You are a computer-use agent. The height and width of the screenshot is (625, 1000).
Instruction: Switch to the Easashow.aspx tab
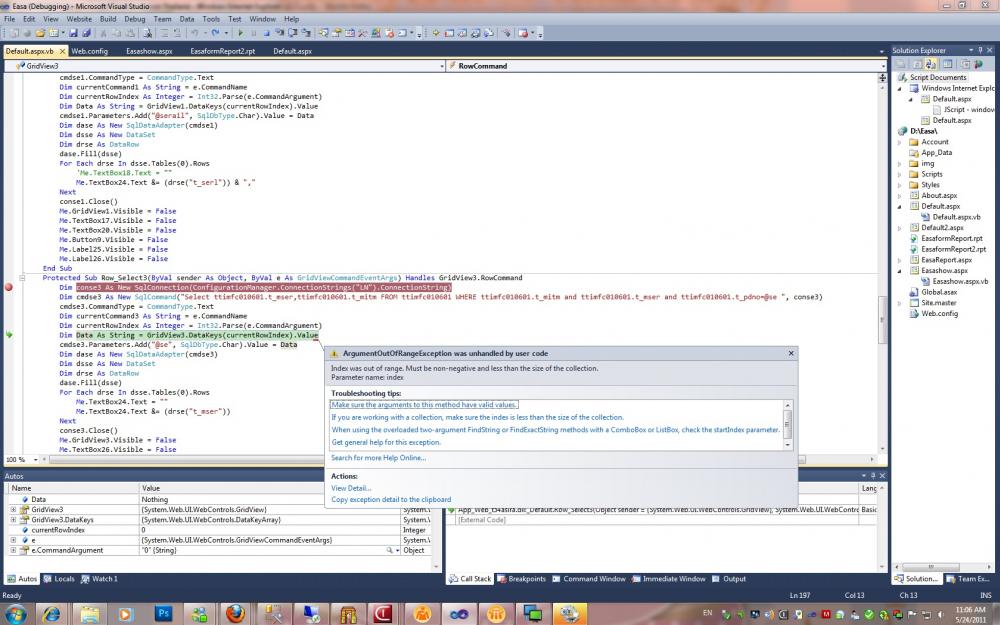pos(149,51)
